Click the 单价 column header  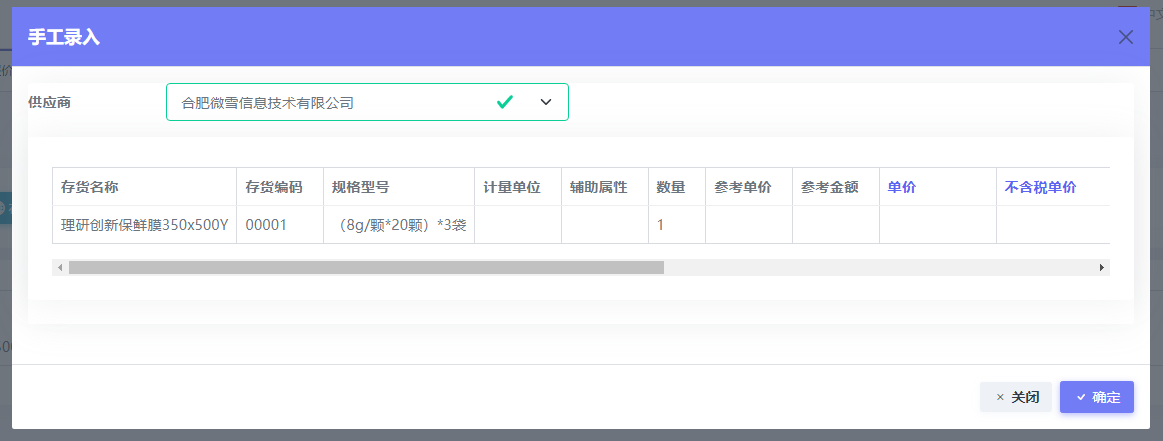tap(938, 187)
